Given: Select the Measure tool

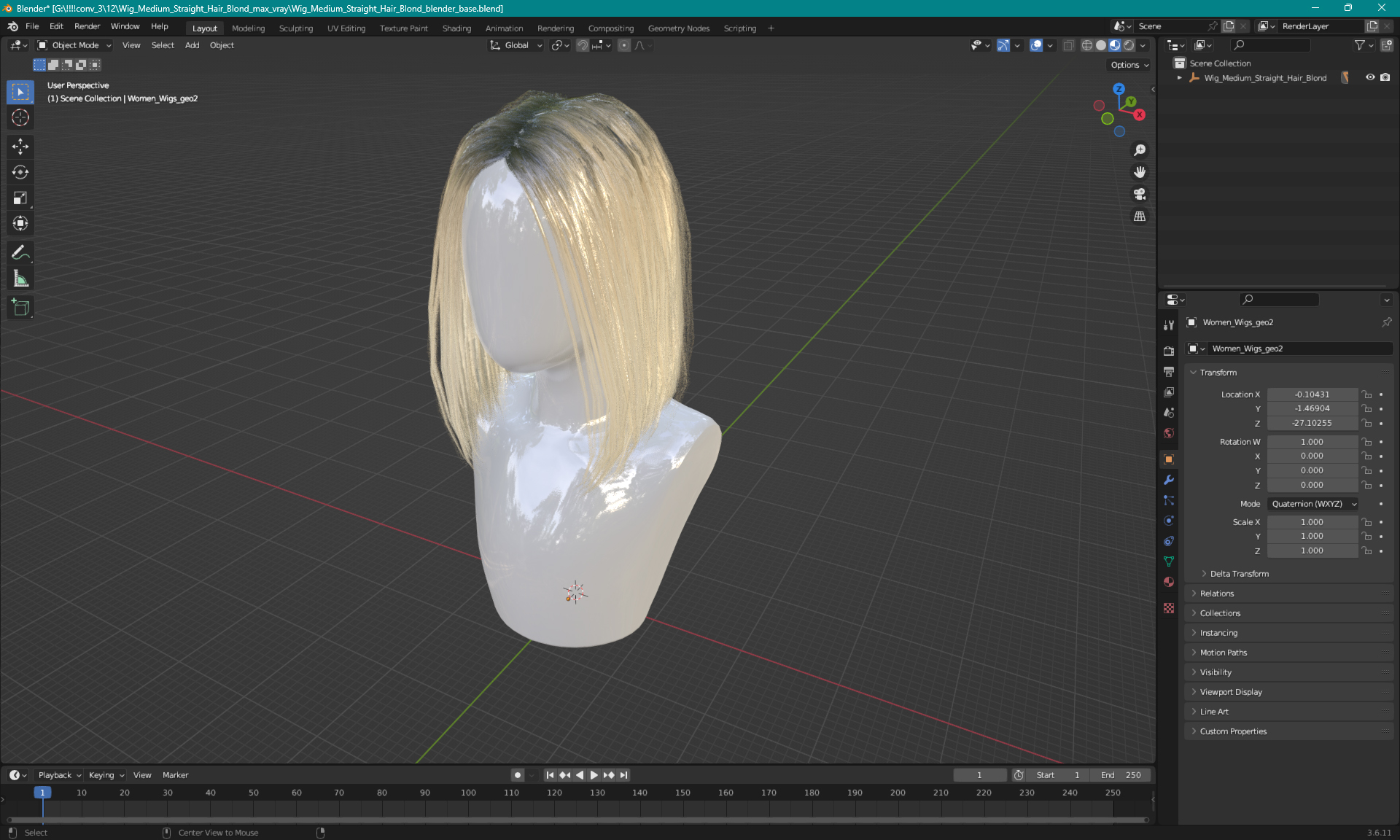Looking at the screenshot, I should (20, 279).
